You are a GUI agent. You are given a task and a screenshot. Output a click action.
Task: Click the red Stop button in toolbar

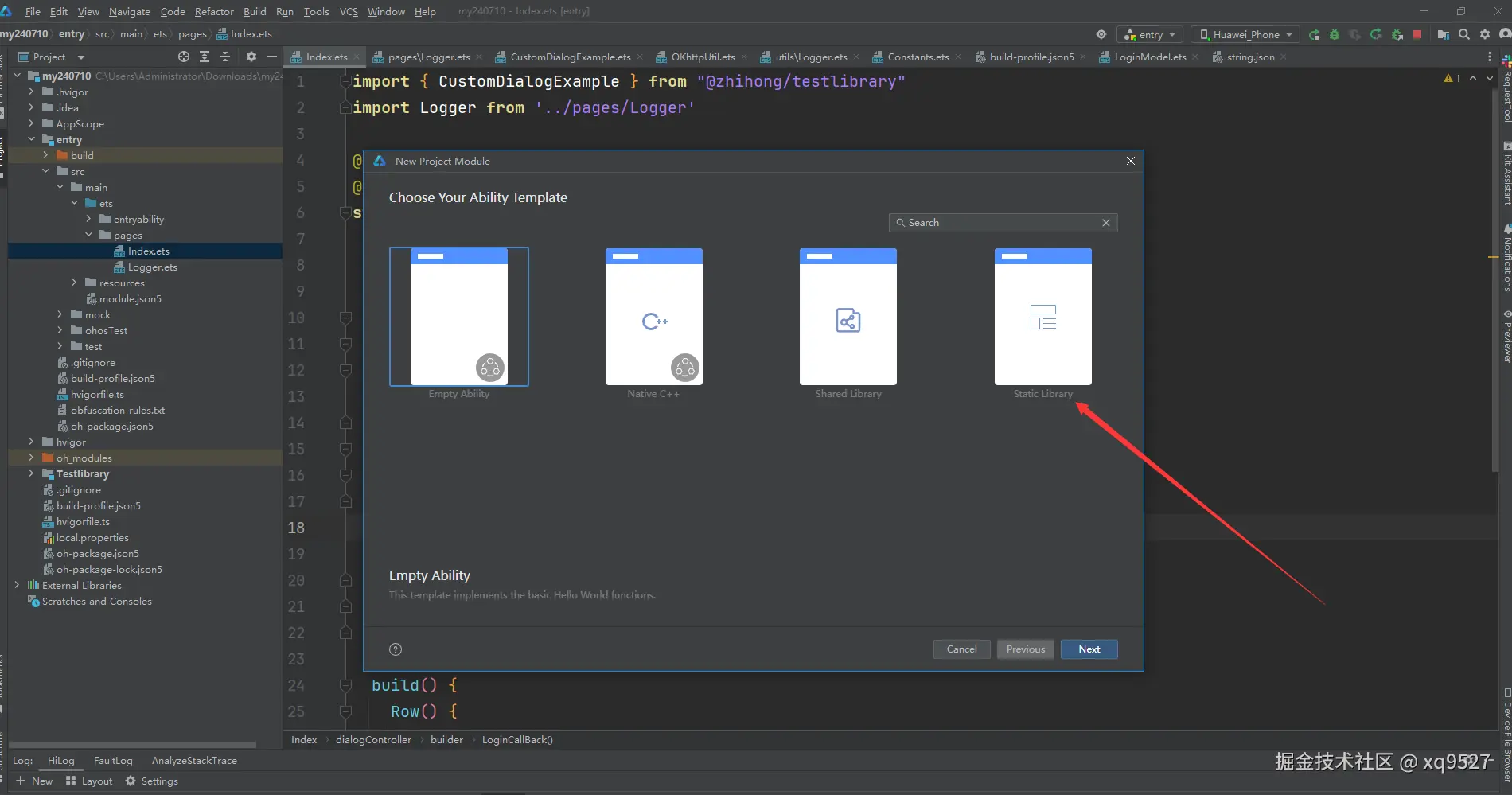pyautogui.click(x=1417, y=34)
